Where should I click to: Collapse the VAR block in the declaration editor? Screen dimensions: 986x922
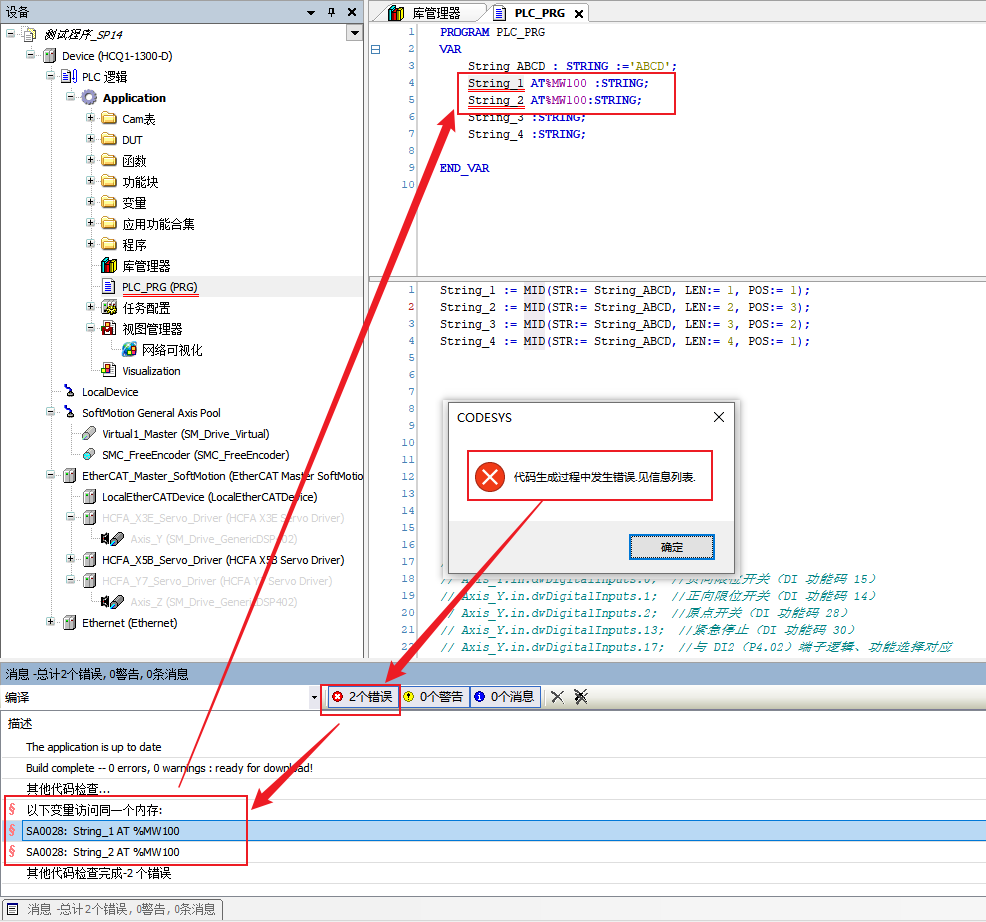point(375,49)
